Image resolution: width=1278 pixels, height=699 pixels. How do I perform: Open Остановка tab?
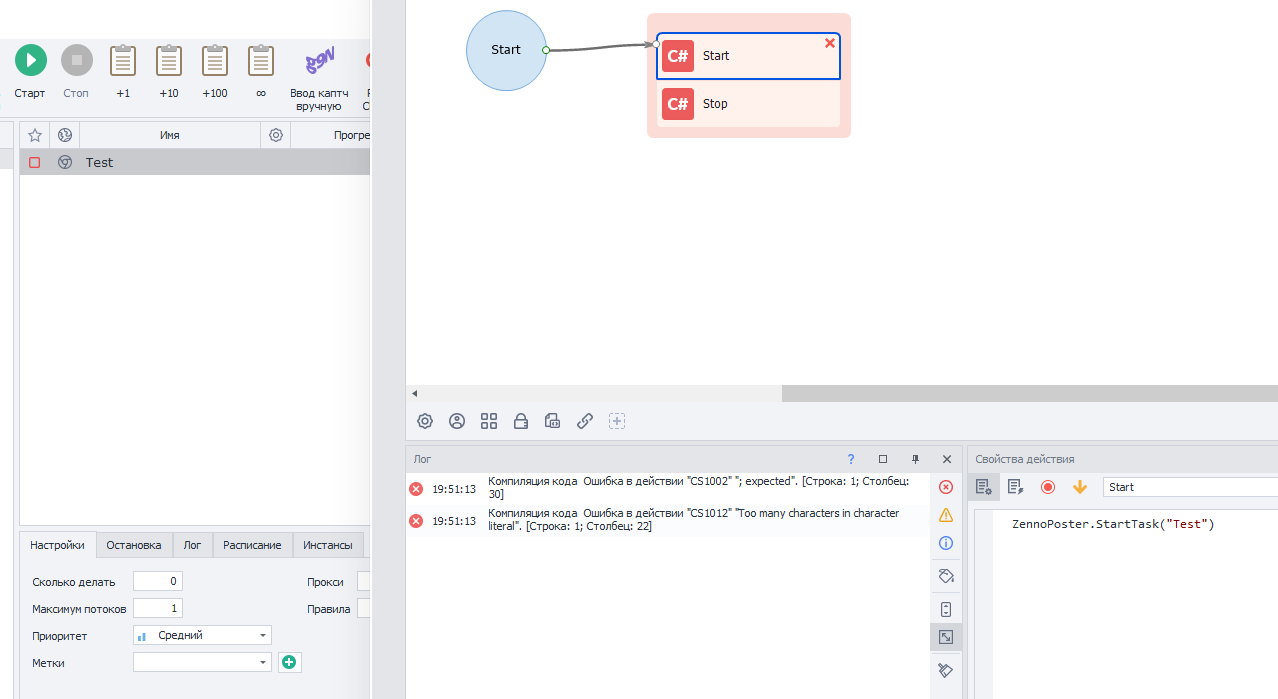134,545
